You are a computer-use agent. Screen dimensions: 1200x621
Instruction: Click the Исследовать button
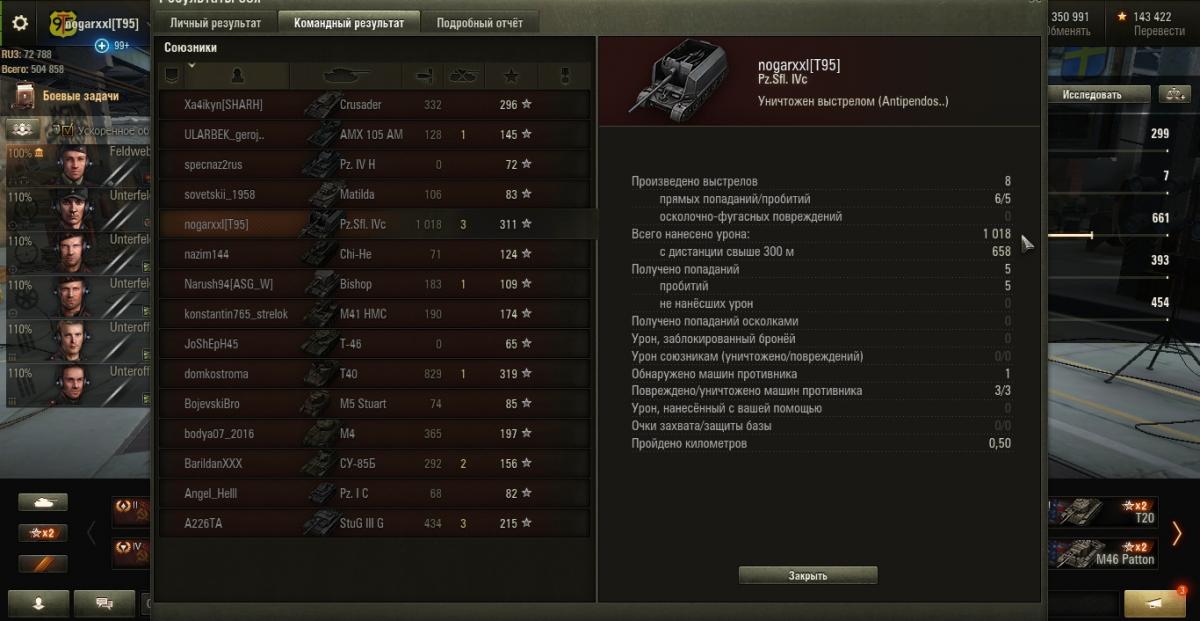click(x=1092, y=94)
